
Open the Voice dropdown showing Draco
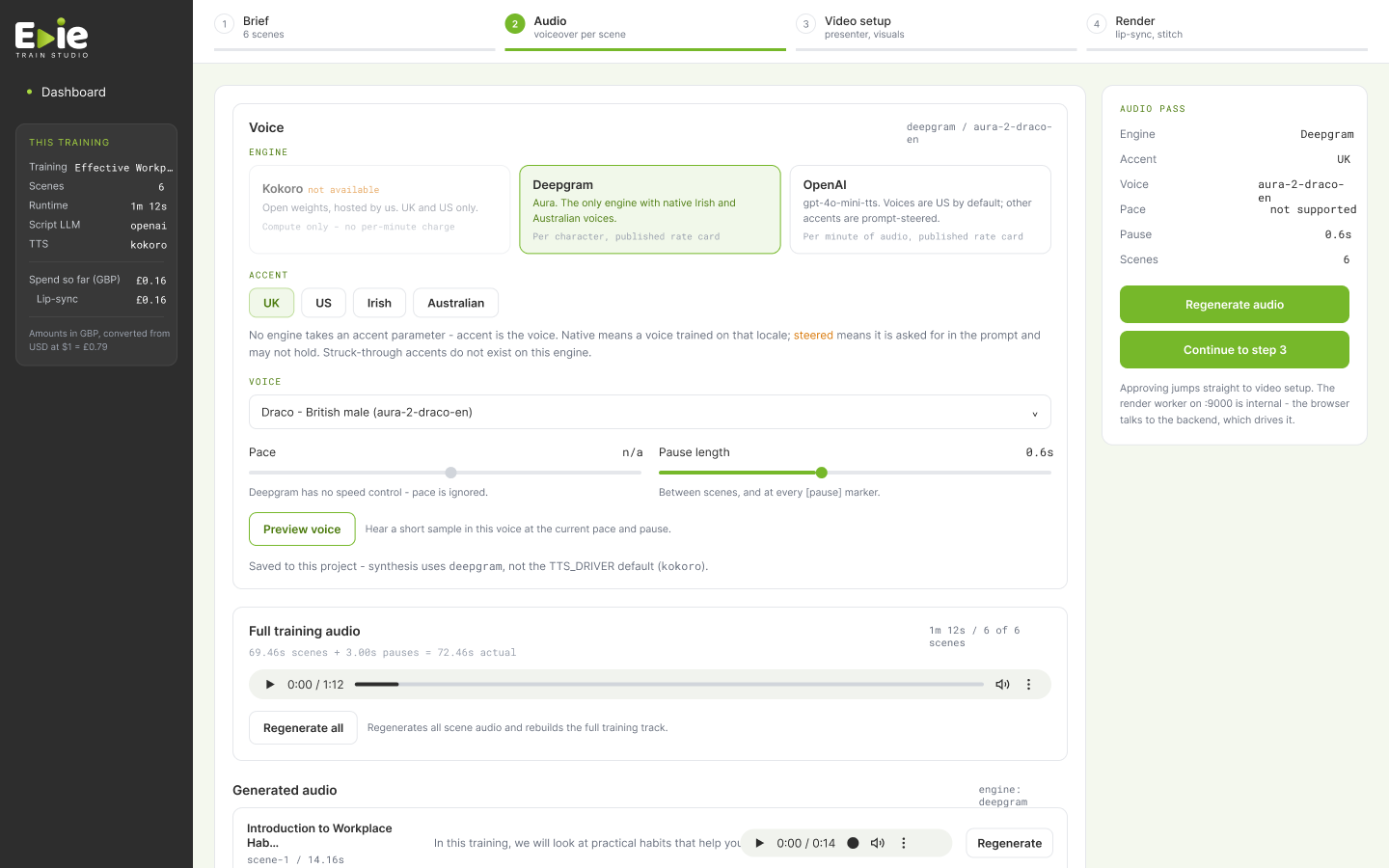650,412
